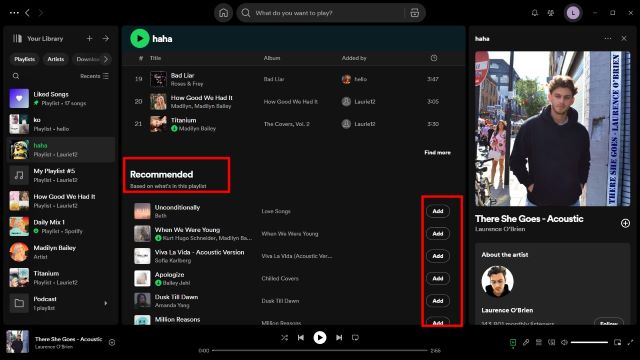This screenshot has height=360, width=640.
Task: Open the How Good We Had It playlist
Action: (x=61, y=201)
